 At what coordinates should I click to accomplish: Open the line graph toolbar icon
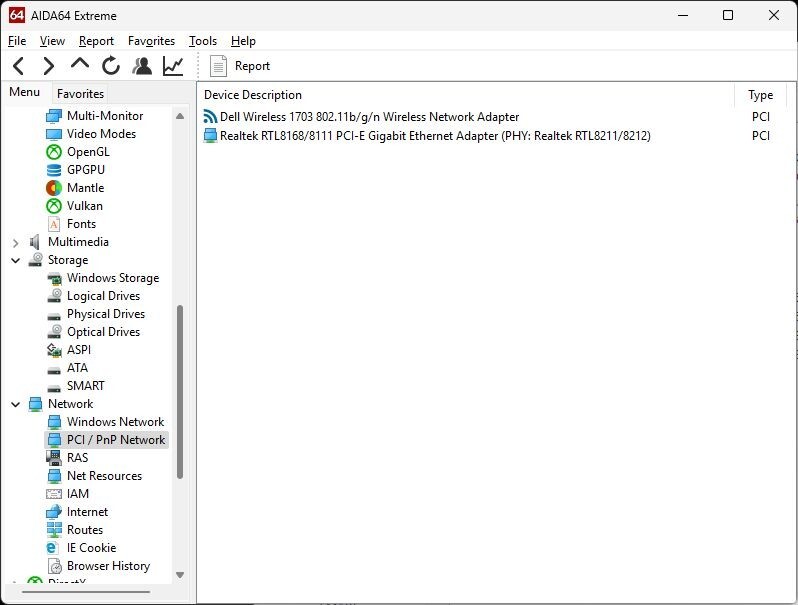(173, 66)
